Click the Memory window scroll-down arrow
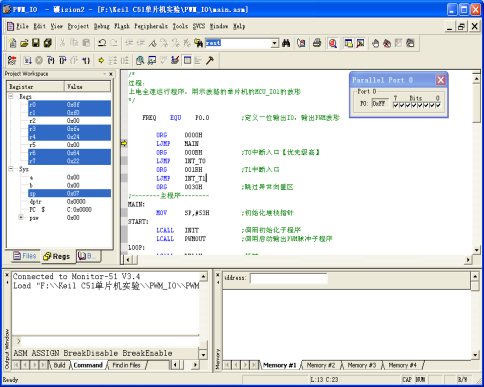 476,355
